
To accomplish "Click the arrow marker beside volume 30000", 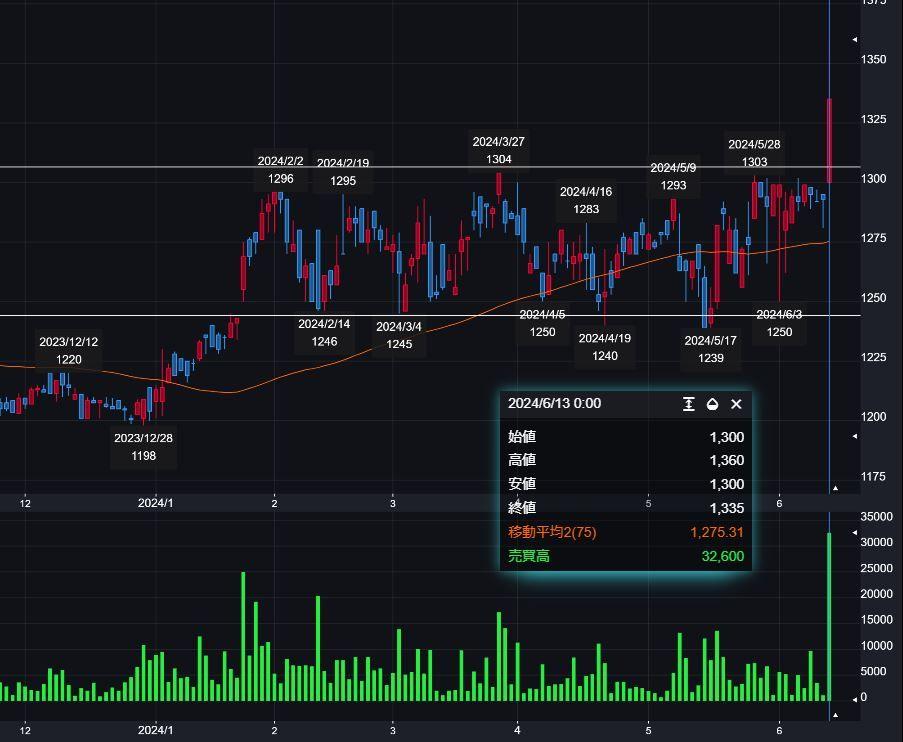I will (854, 533).
